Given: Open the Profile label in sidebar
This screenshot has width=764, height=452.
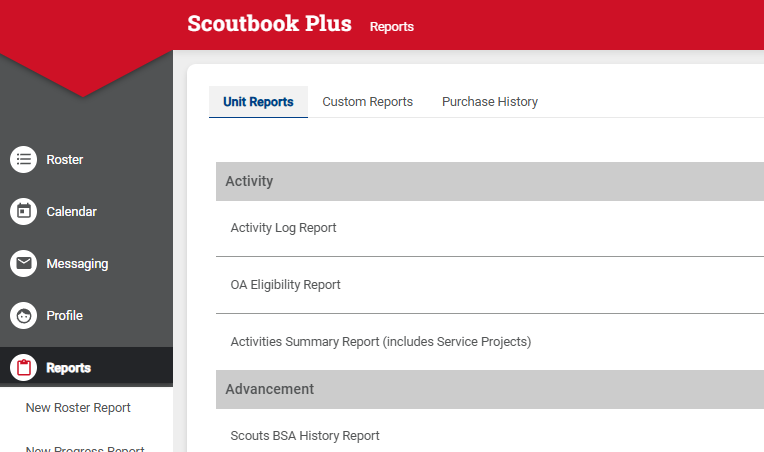Looking at the screenshot, I should (65, 316).
